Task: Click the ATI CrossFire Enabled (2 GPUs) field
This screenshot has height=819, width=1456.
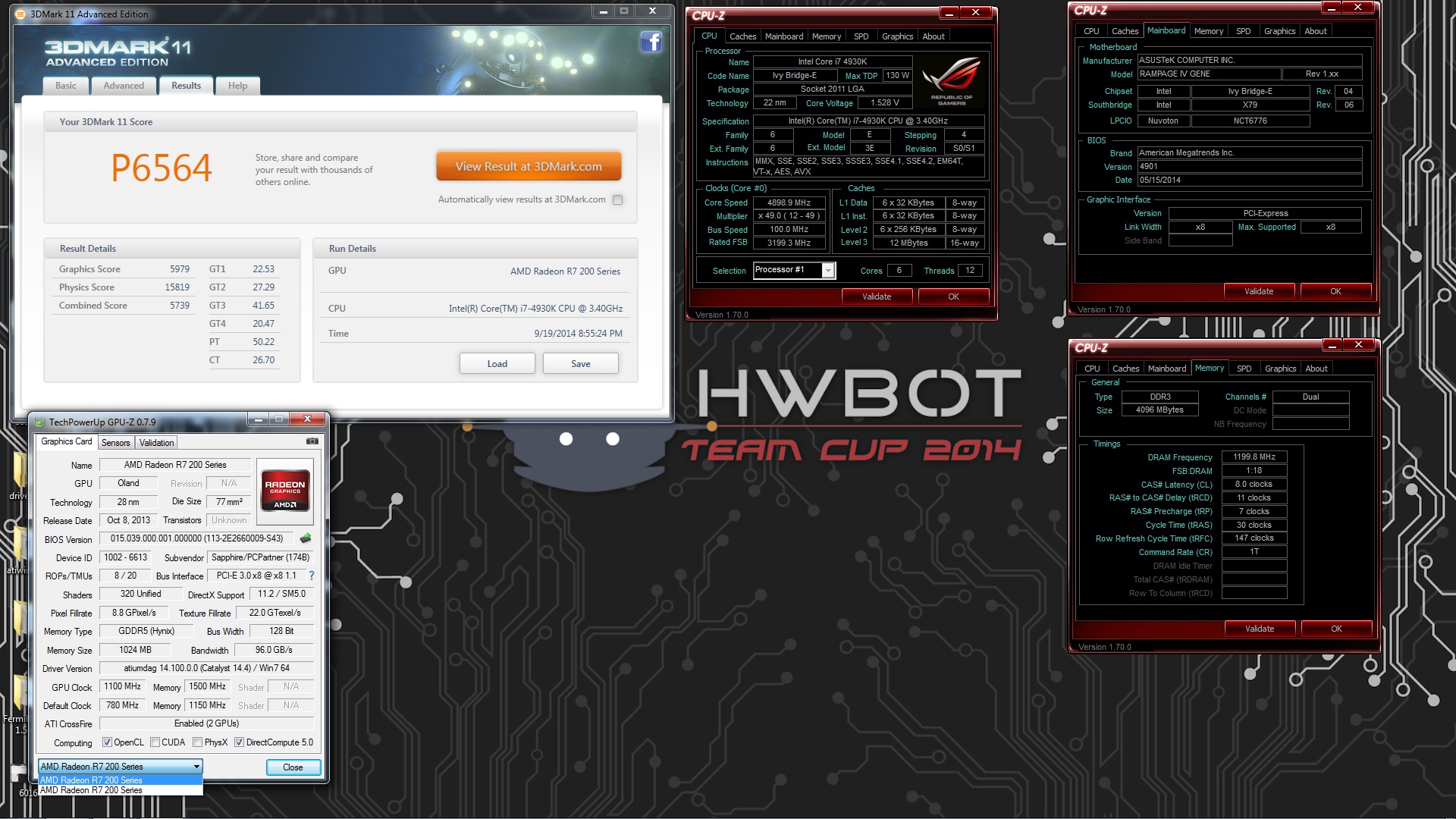Action: coord(206,723)
